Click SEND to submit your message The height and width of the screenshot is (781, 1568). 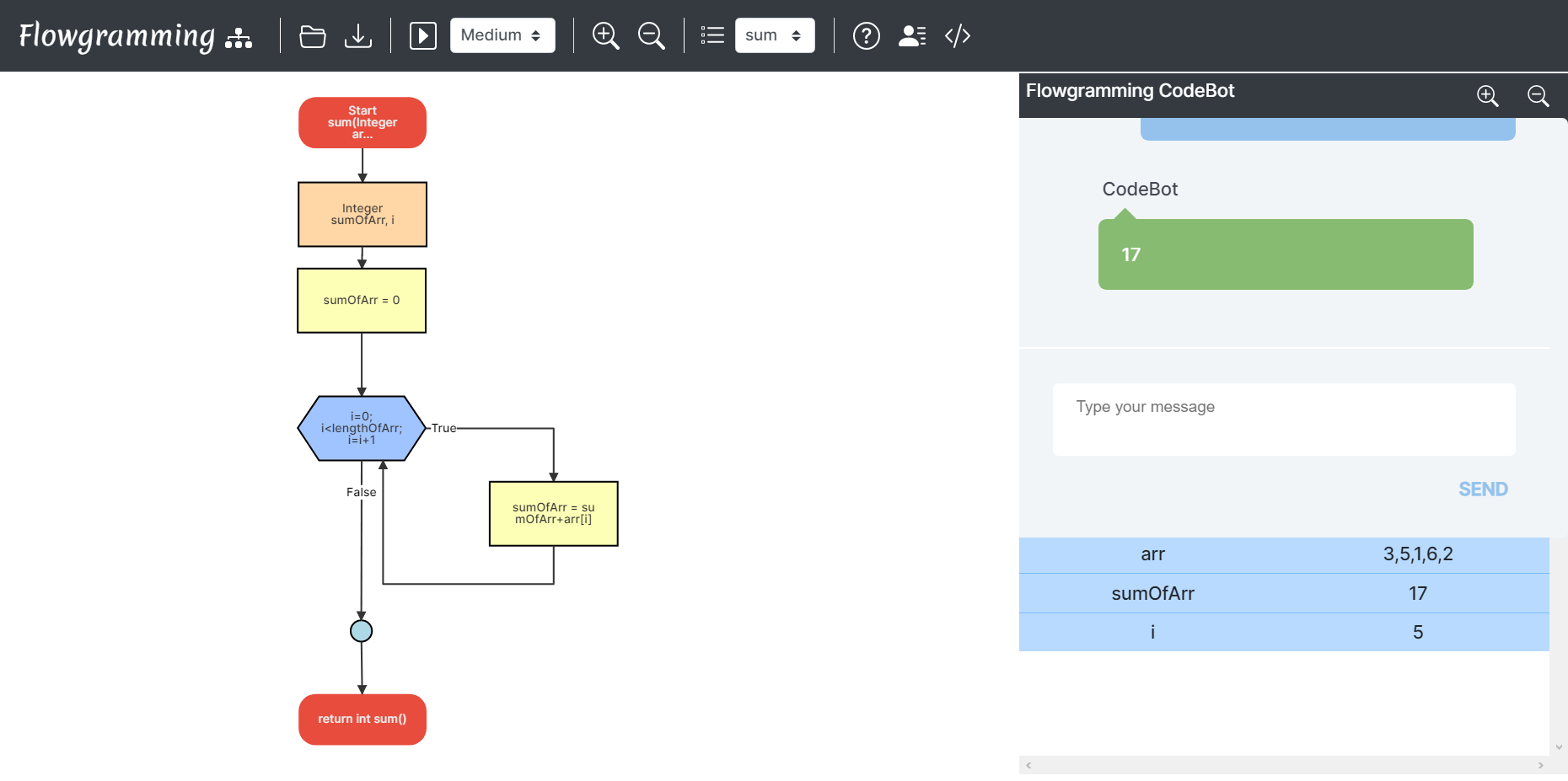click(x=1483, y=489)
